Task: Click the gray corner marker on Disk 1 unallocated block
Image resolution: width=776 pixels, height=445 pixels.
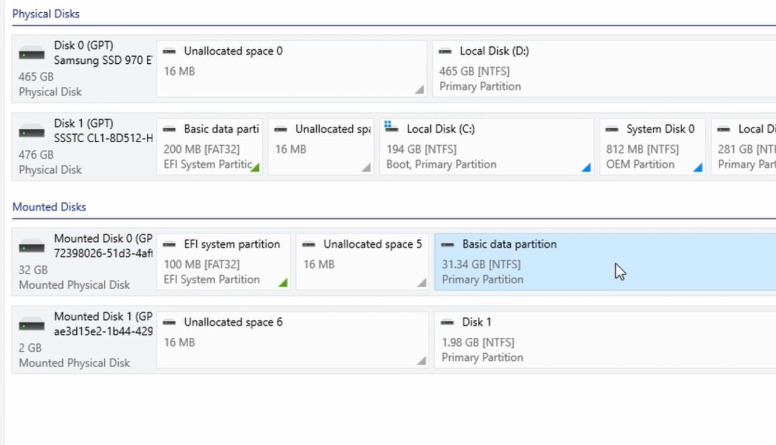Action: [366, 167]
